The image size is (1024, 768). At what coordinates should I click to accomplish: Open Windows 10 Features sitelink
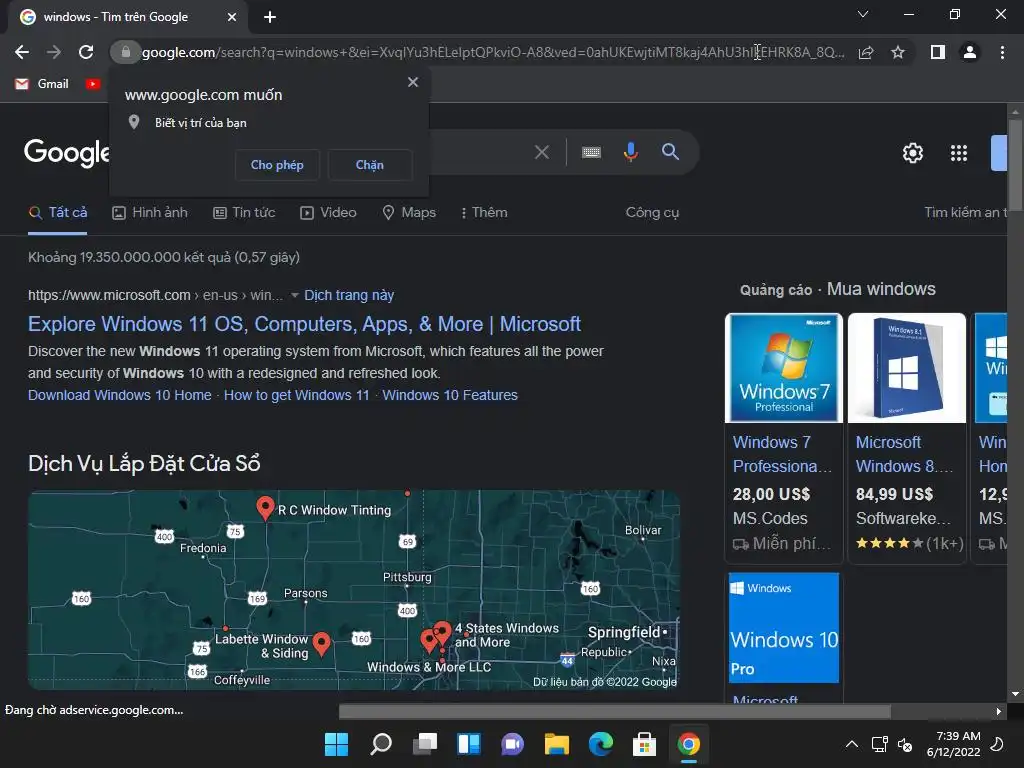[450, 395]
